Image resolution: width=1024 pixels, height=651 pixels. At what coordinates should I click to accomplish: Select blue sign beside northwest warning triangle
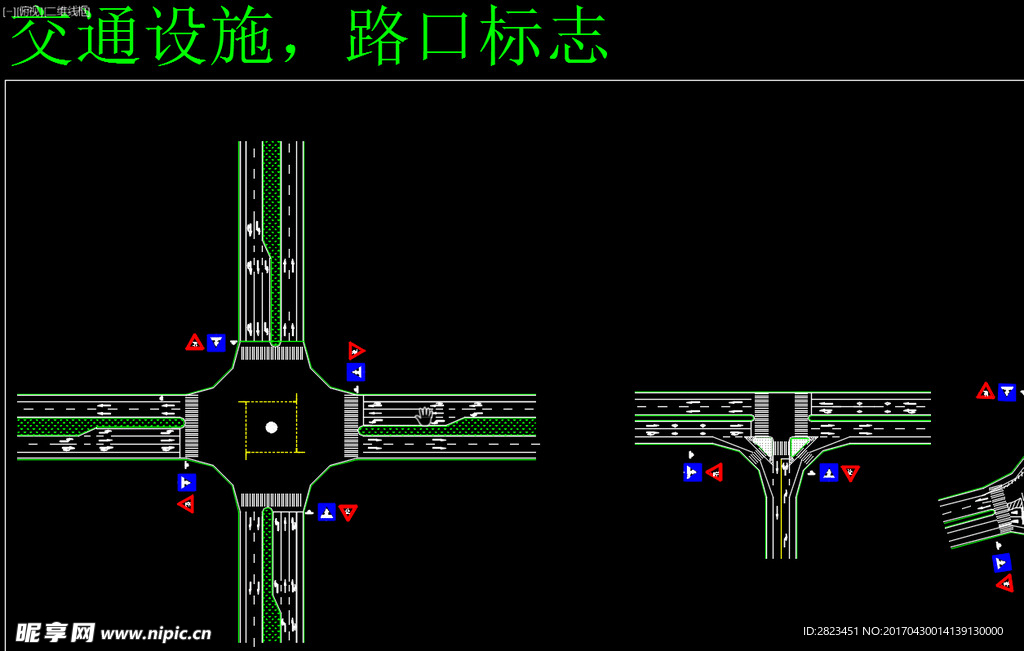(216, 343)
